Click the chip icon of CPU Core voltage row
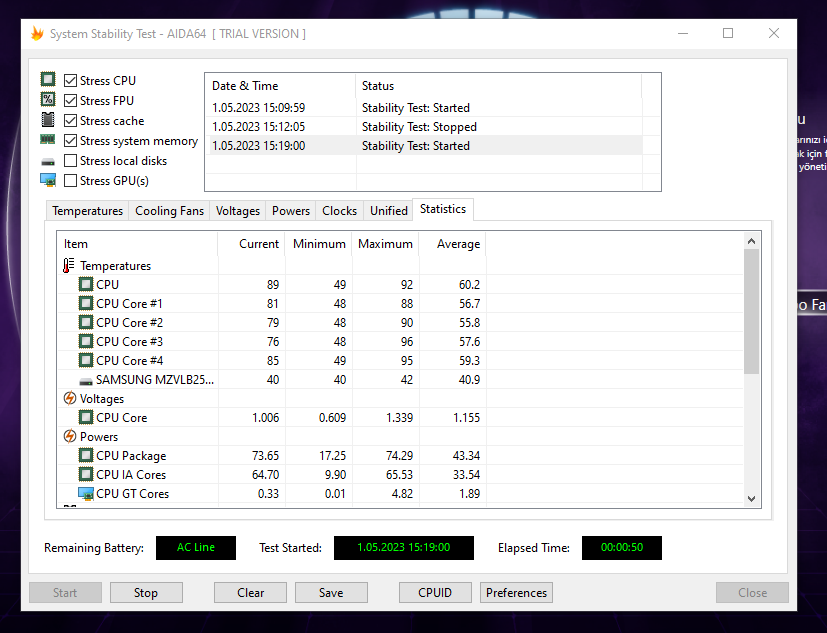This screenshot has height=633, width=827. click(x=85, y=417)
